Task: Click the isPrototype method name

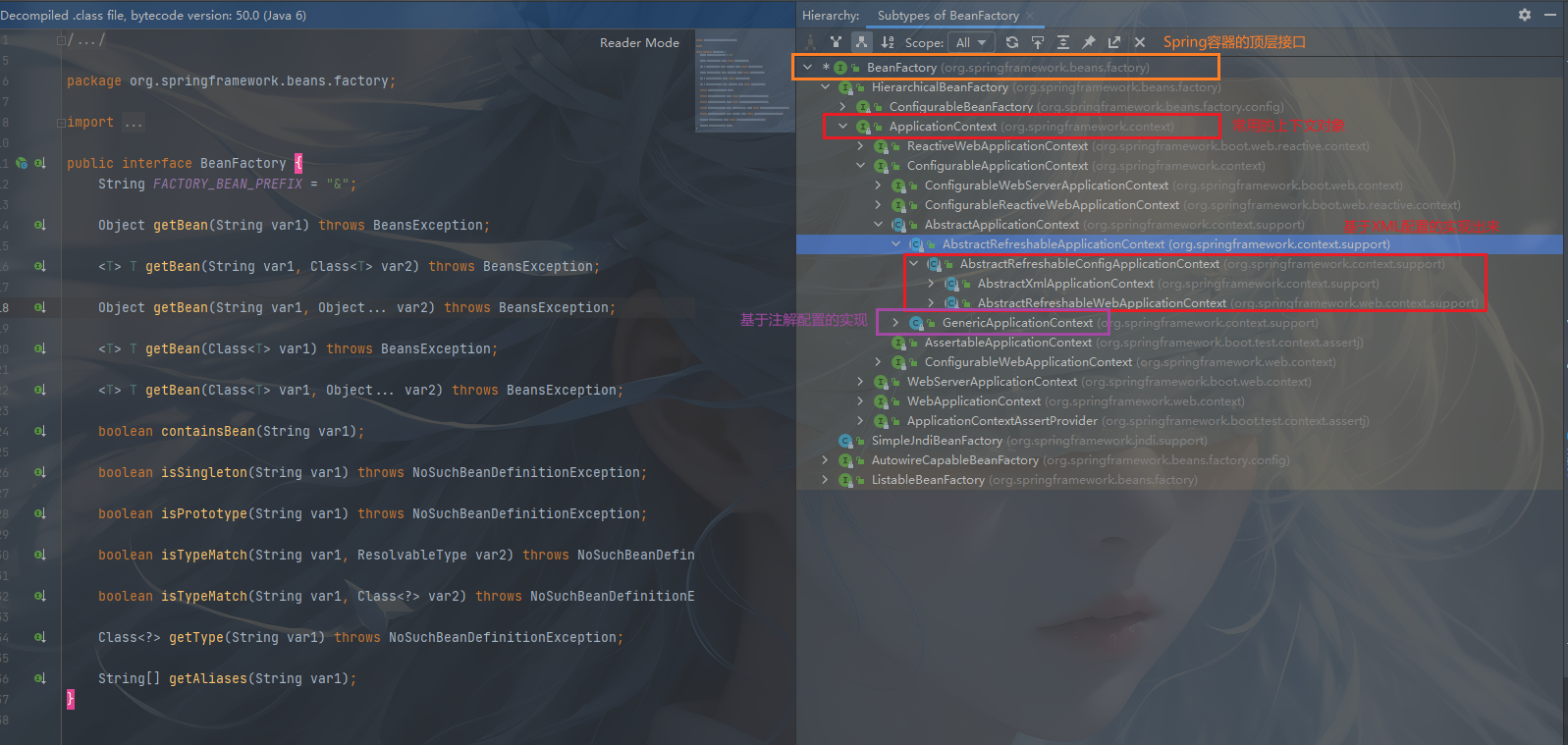Action: click(204, 513)
